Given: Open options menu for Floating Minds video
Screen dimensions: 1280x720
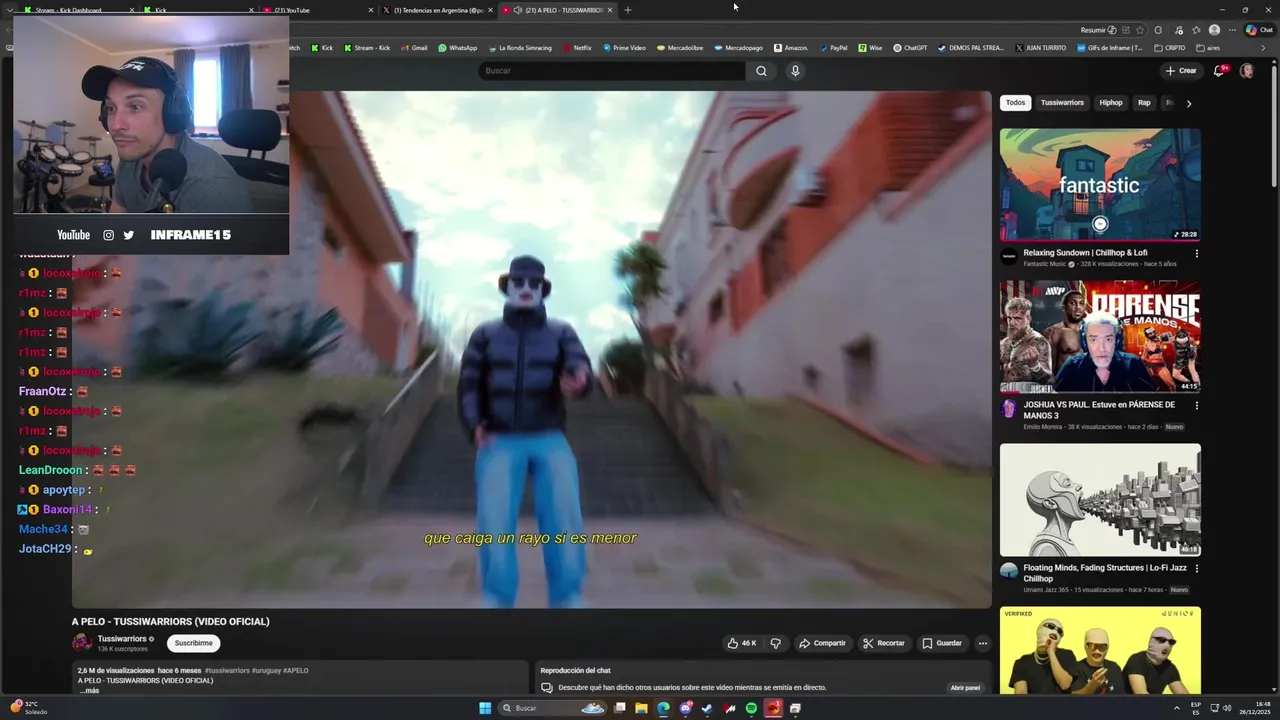Looking at the screenshot, I should pos(1196,568).
